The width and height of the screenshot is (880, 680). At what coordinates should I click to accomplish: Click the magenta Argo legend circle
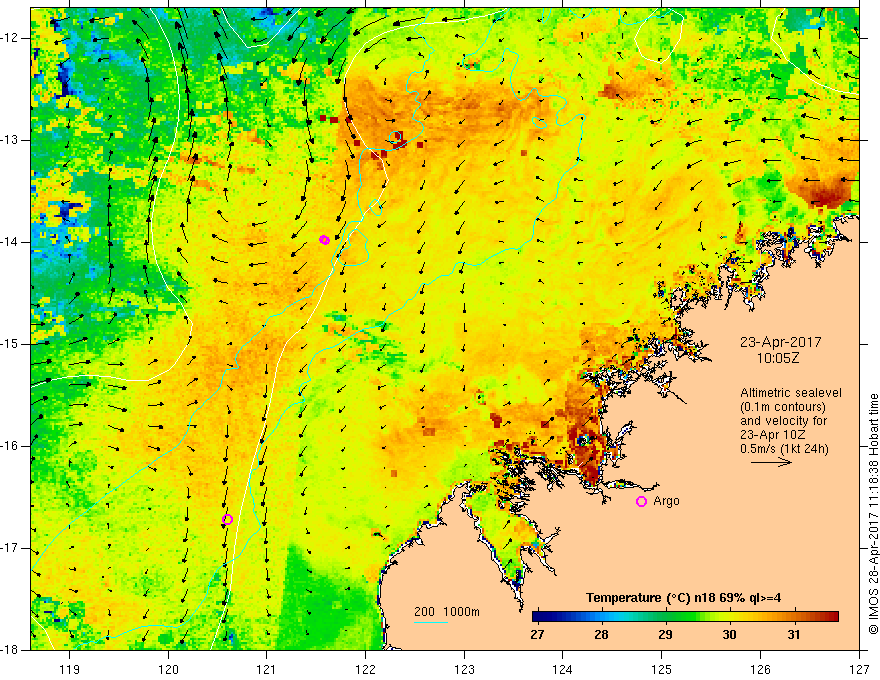click(x=641, y=501)
